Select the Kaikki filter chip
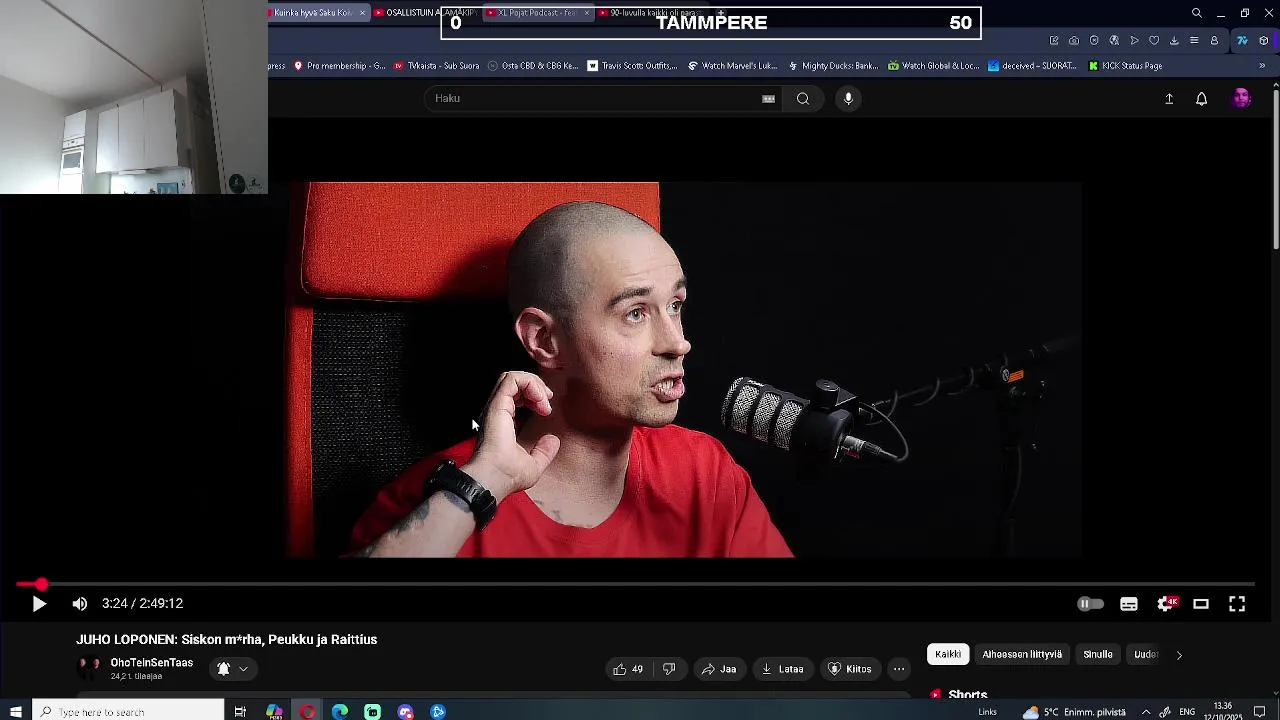 948,655
